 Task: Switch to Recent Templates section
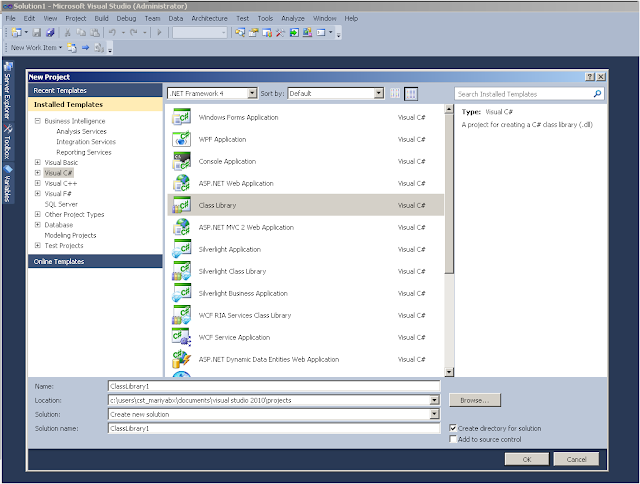coord(95,90)
